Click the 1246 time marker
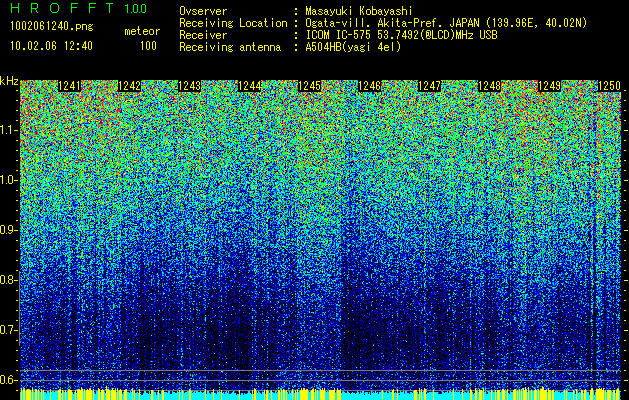The height and width of the screenshot is (400, 629). pos(369,86)
